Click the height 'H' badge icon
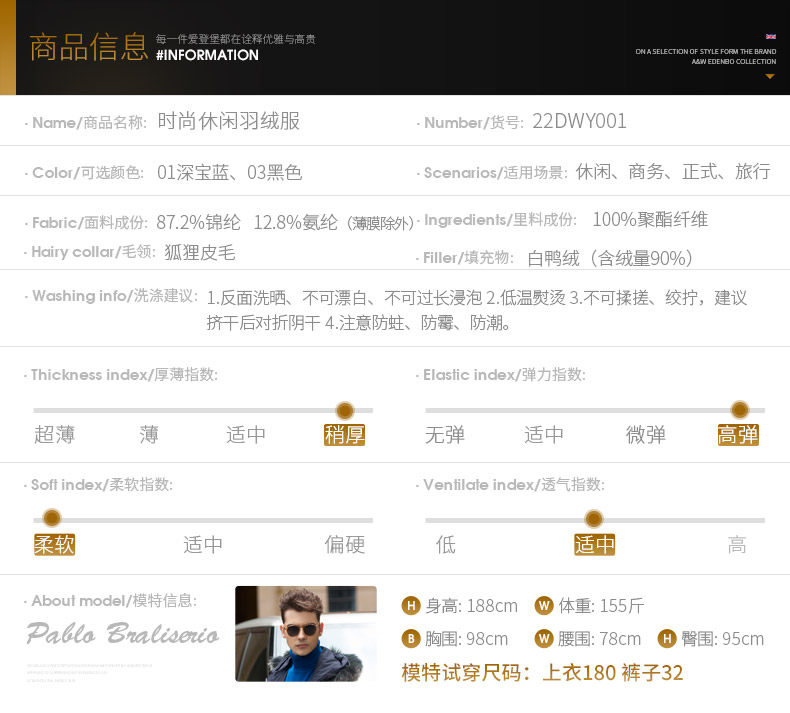 [411, 605]
